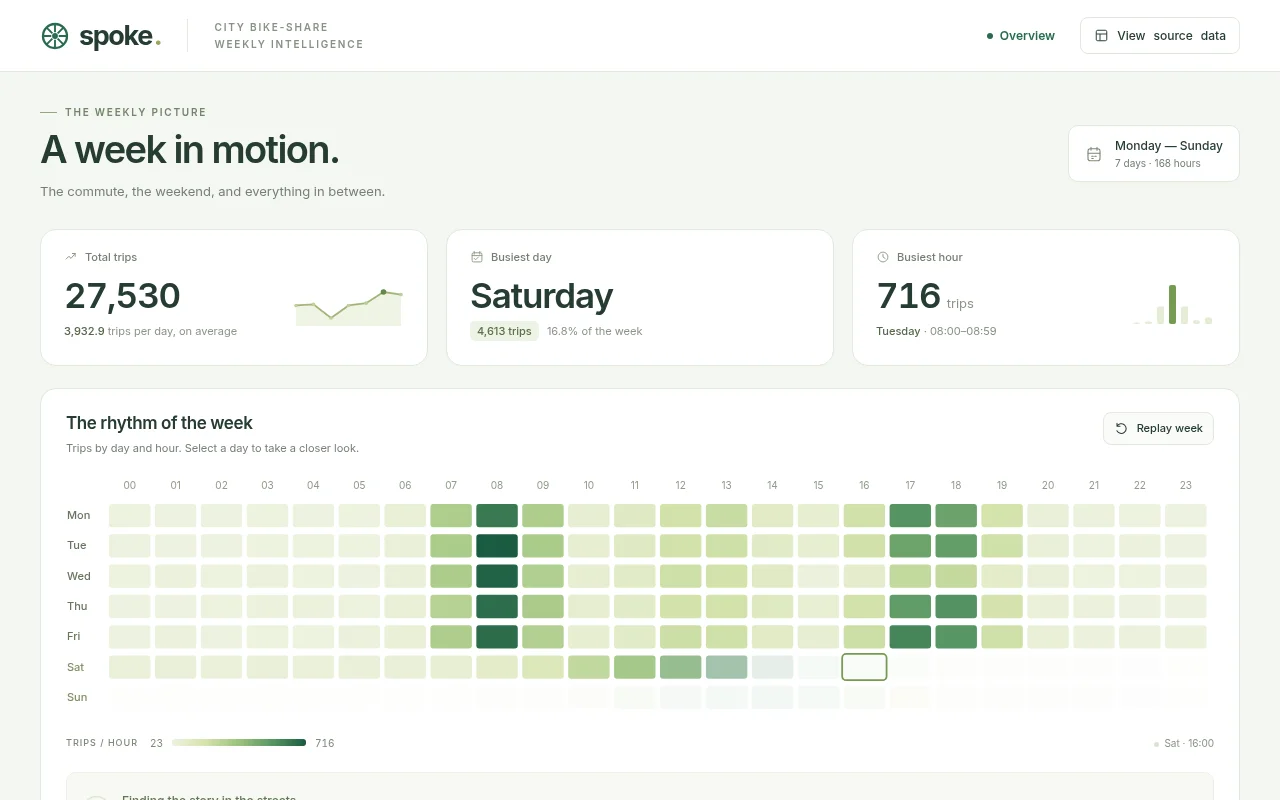
Task: Click the 08 hour column header
Action: tap(497, 485)
